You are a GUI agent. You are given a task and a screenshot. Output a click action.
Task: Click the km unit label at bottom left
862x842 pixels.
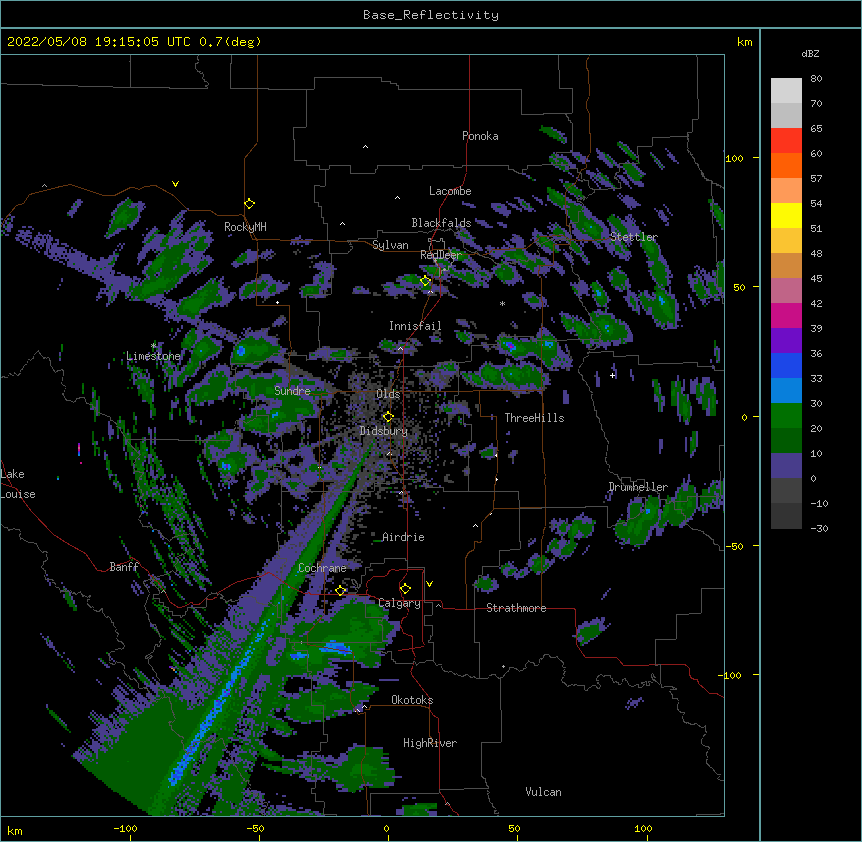(x=15, y=830)
